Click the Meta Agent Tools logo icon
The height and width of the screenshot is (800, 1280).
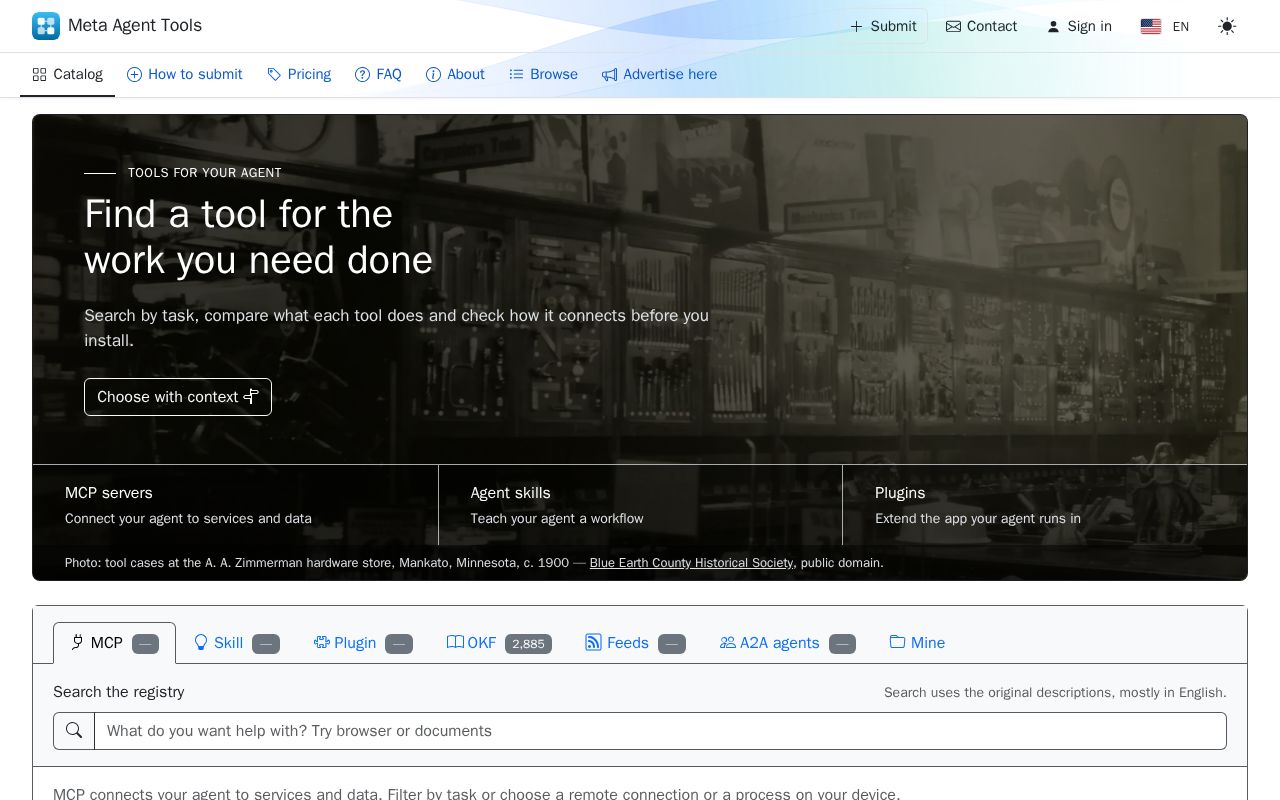click(46, 26)
